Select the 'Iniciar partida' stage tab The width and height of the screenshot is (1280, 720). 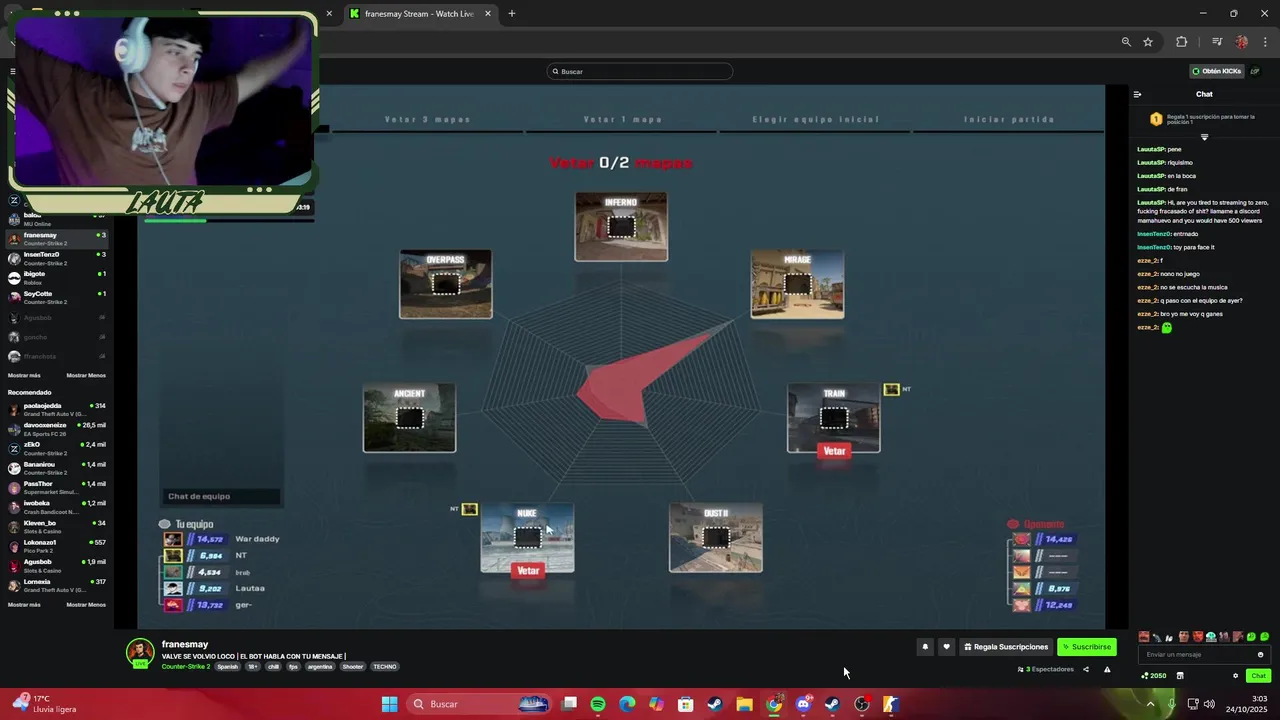click(x=1009, y=119)
